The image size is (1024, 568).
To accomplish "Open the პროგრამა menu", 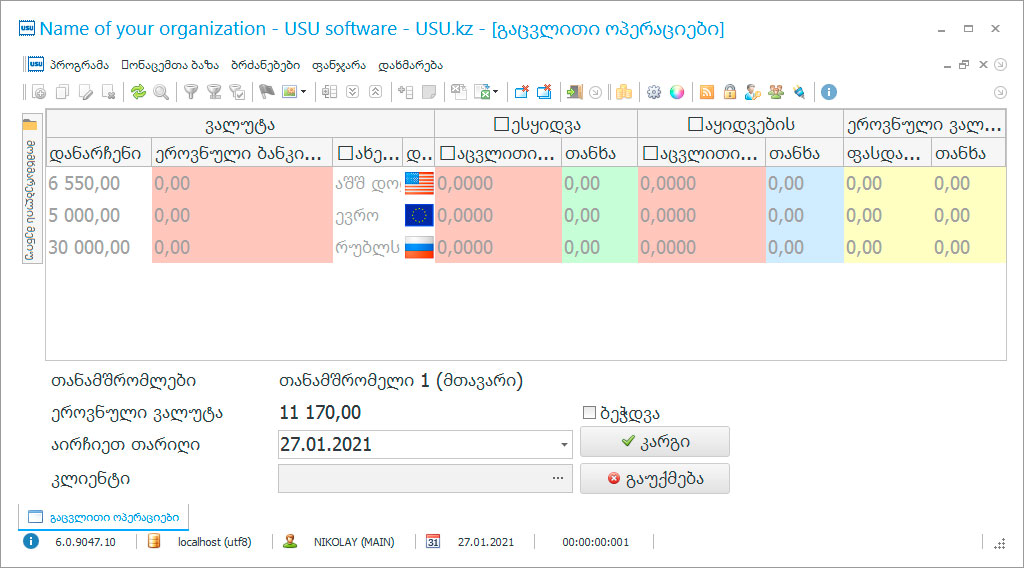I will coord(79,65).
